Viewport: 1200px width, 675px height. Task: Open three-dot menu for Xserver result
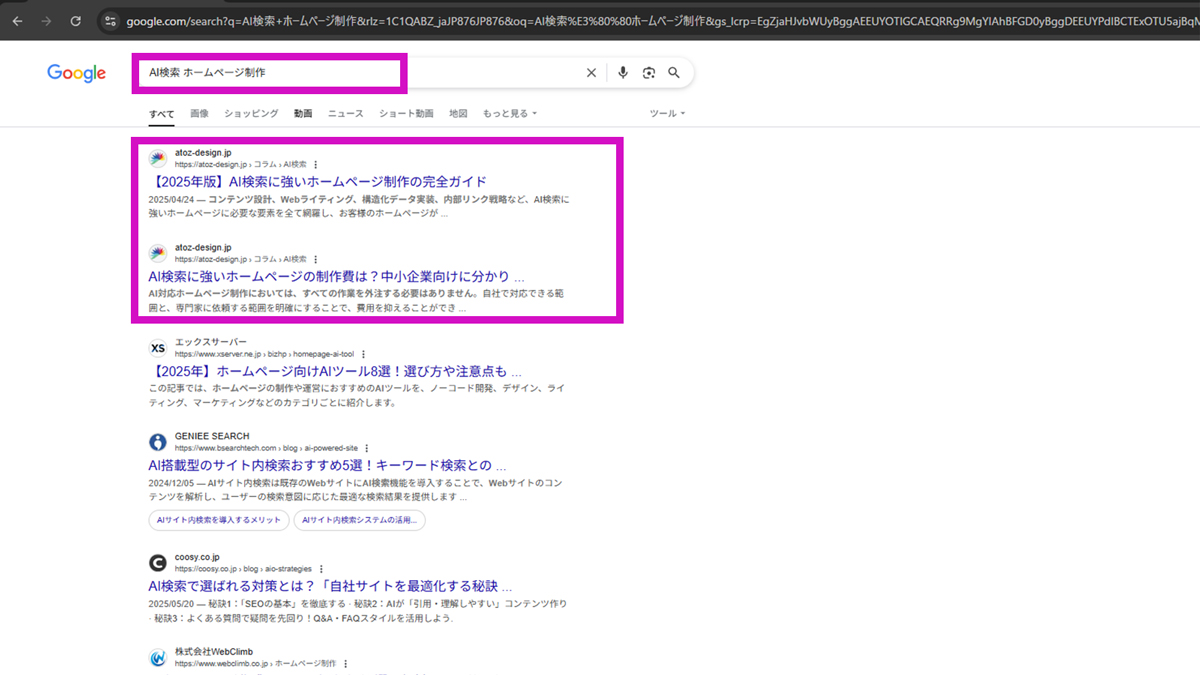point(363,354)
